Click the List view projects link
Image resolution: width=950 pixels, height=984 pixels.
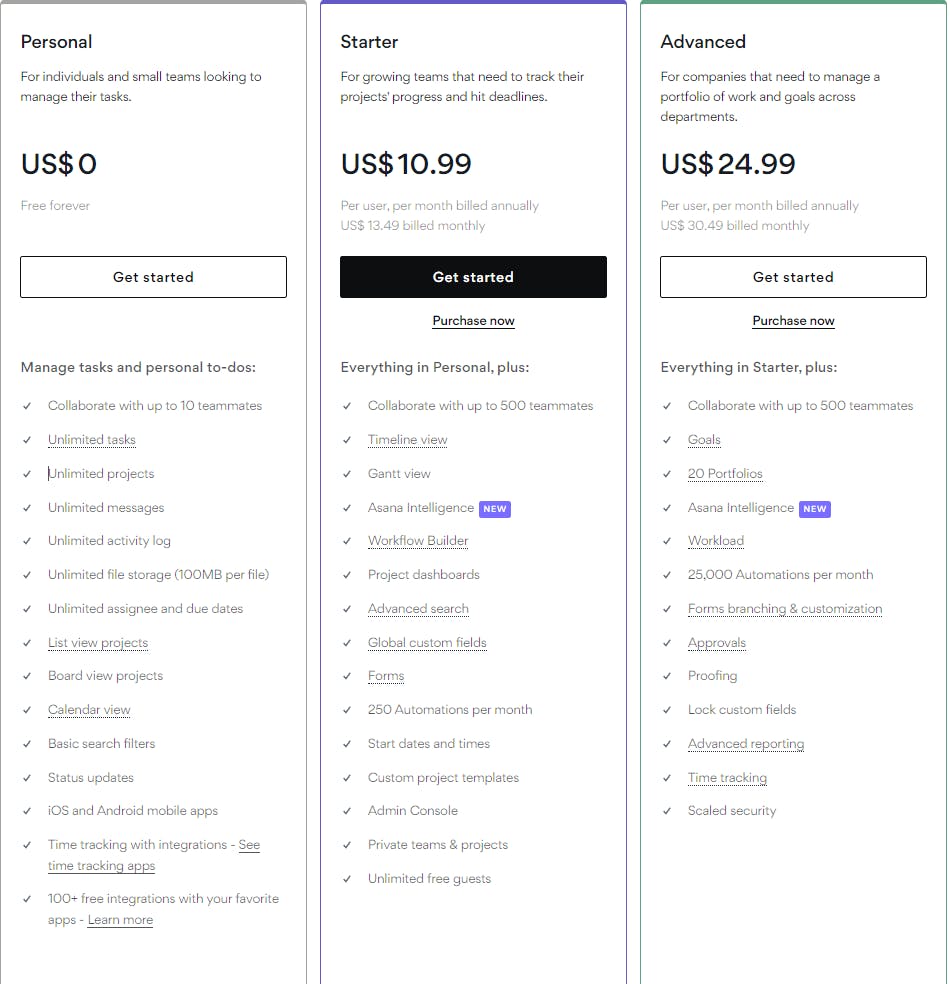pyautogui.click(x=98, y=643)
